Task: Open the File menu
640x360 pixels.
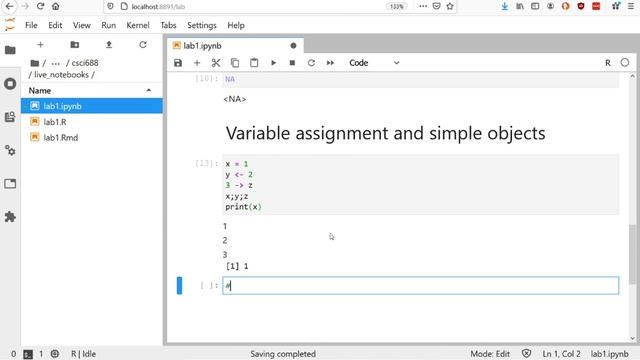Action: pos(31,25)
